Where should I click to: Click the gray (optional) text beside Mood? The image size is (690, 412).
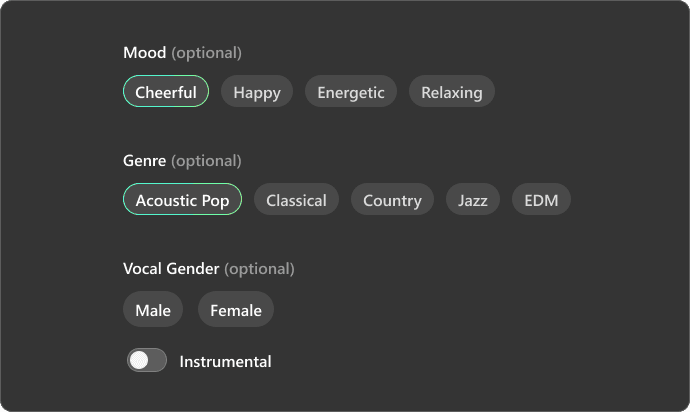pyautogui.click(x=206, y=53)
